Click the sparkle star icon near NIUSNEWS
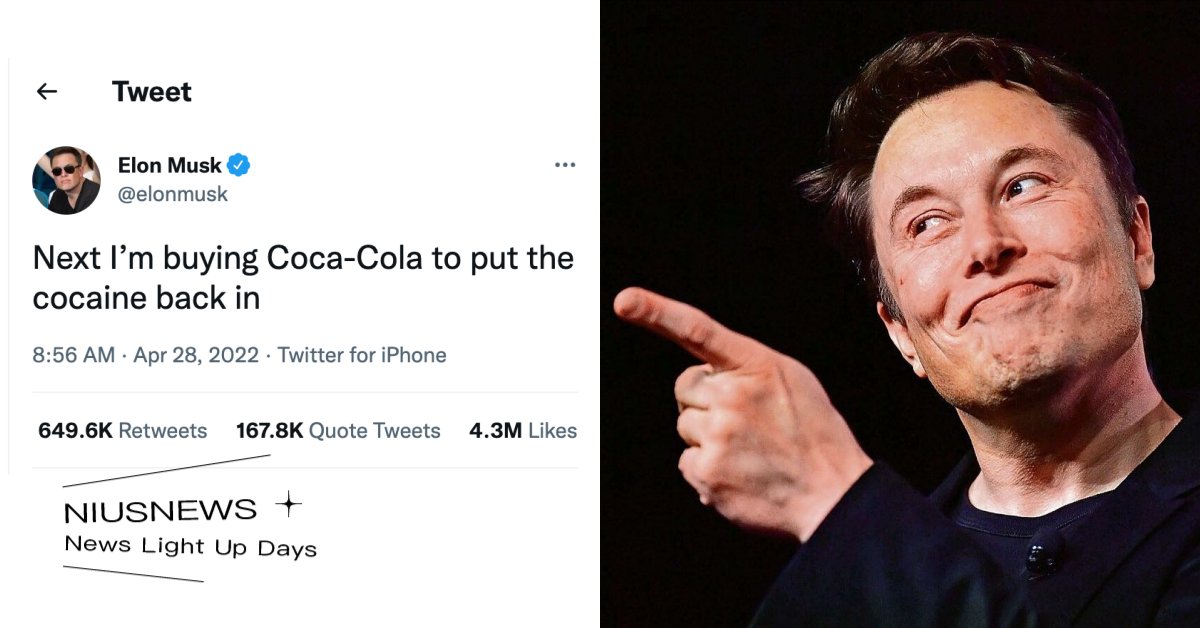1200x628 pixels. point(288,506)
